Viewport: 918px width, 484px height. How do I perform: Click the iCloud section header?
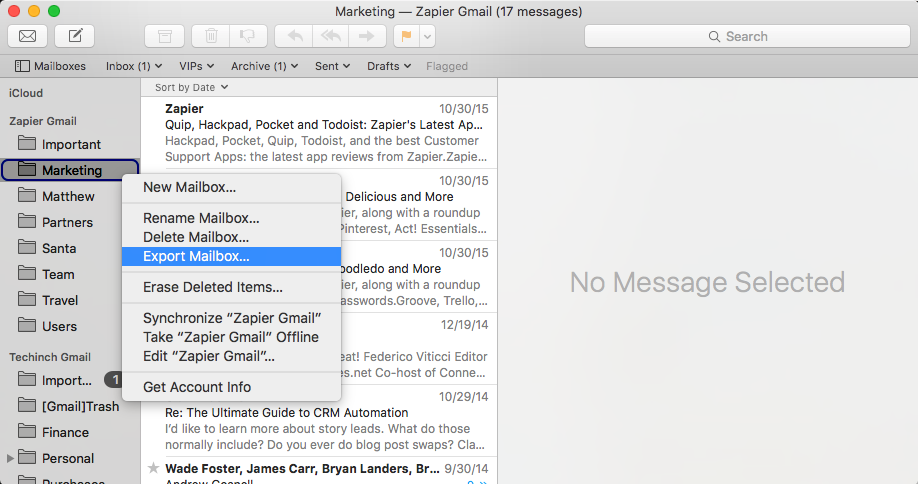pos(26,93)
